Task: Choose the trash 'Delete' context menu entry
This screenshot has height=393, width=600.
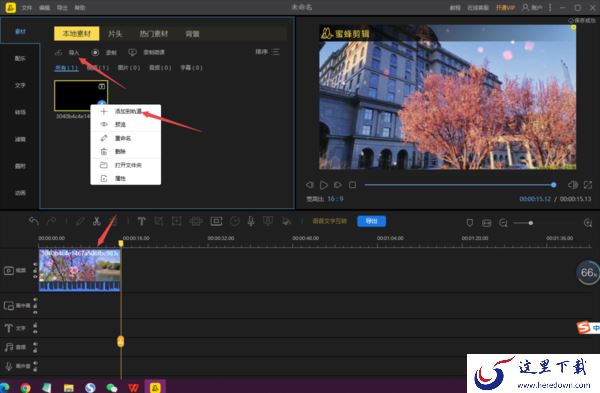Action: click(126, 152)
